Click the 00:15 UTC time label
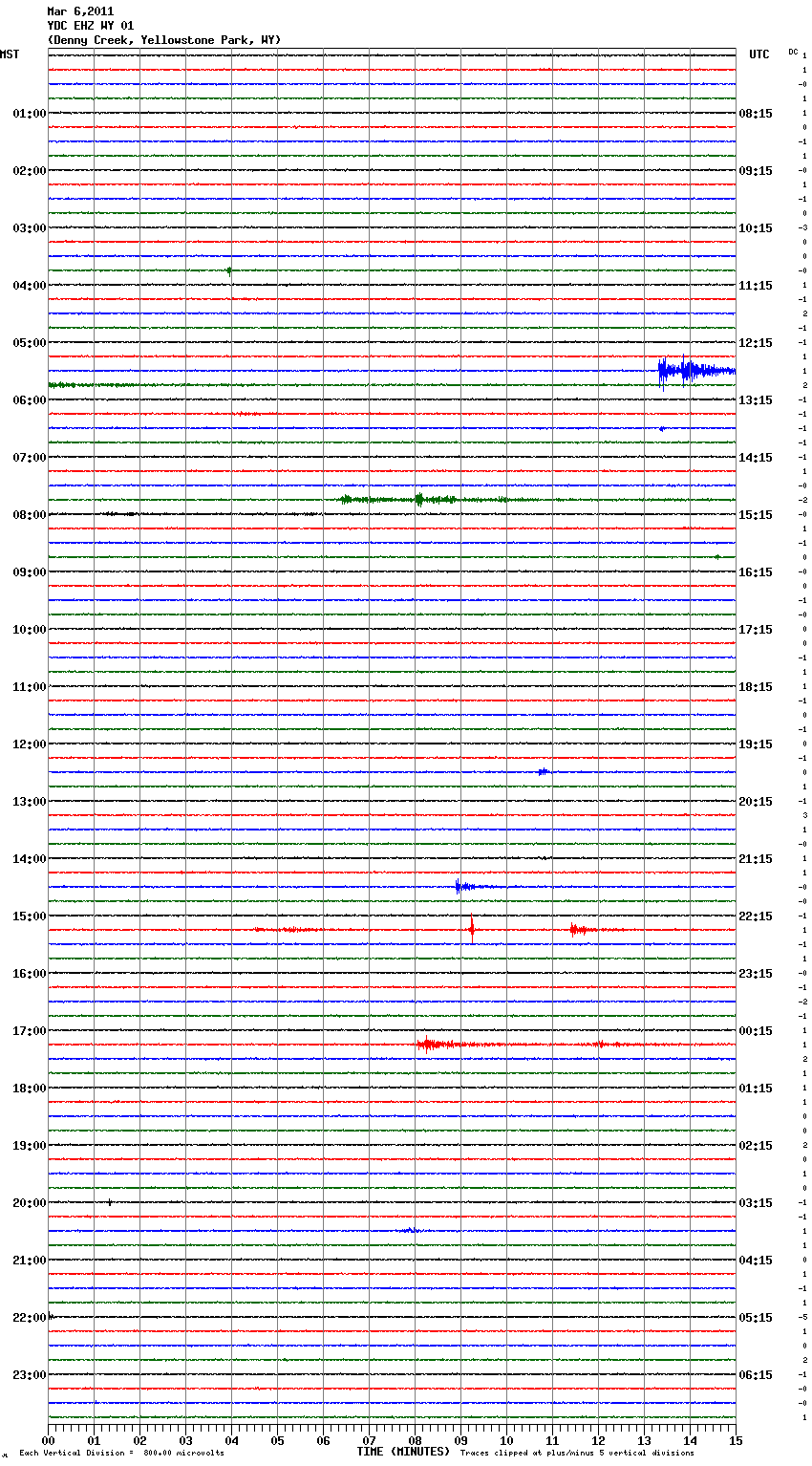Screen dimensions: 812x1466 point(756,1031)
